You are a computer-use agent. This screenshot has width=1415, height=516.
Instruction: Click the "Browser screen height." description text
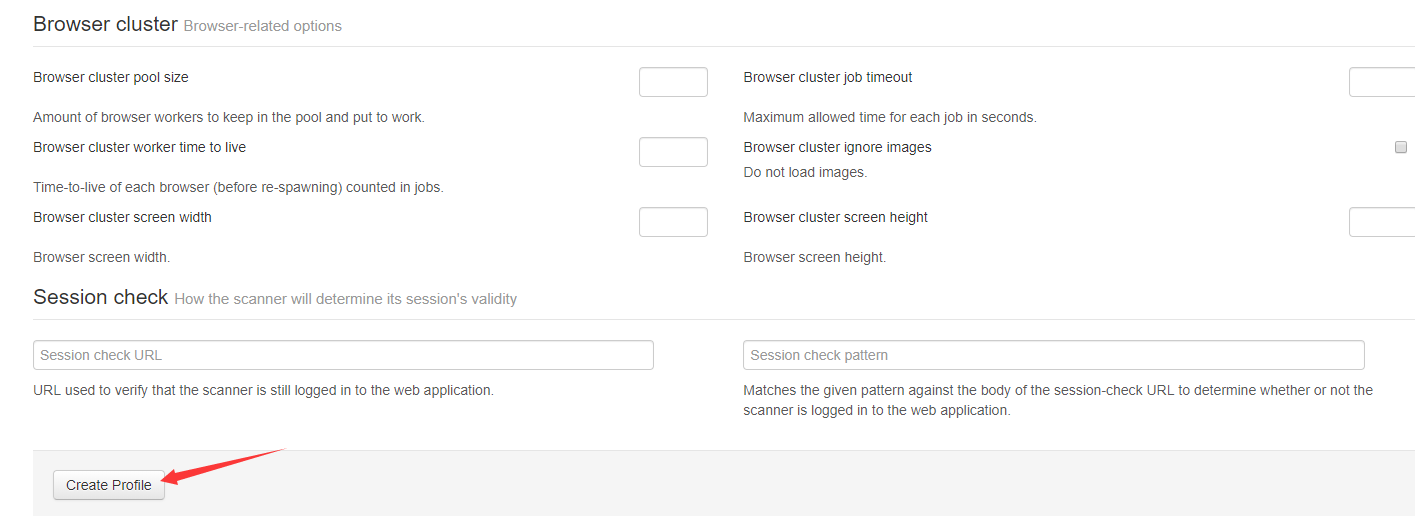(815, 257)
